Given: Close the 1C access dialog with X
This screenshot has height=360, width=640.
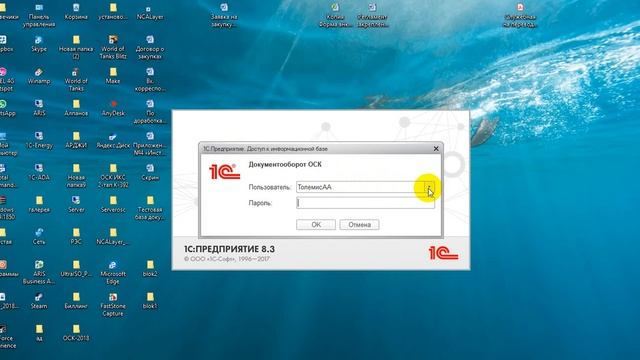Looking at the screenshot, I should coord(436,149).
